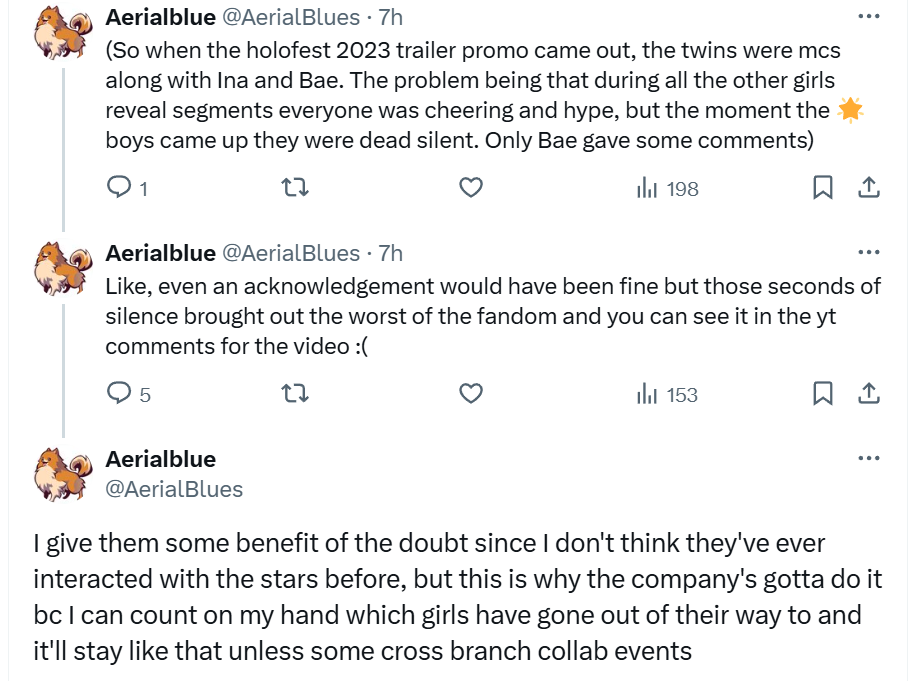Retweet the 'seconds of silence' tweet
This screenshot has width=921, height=681.
pos(295,394)
